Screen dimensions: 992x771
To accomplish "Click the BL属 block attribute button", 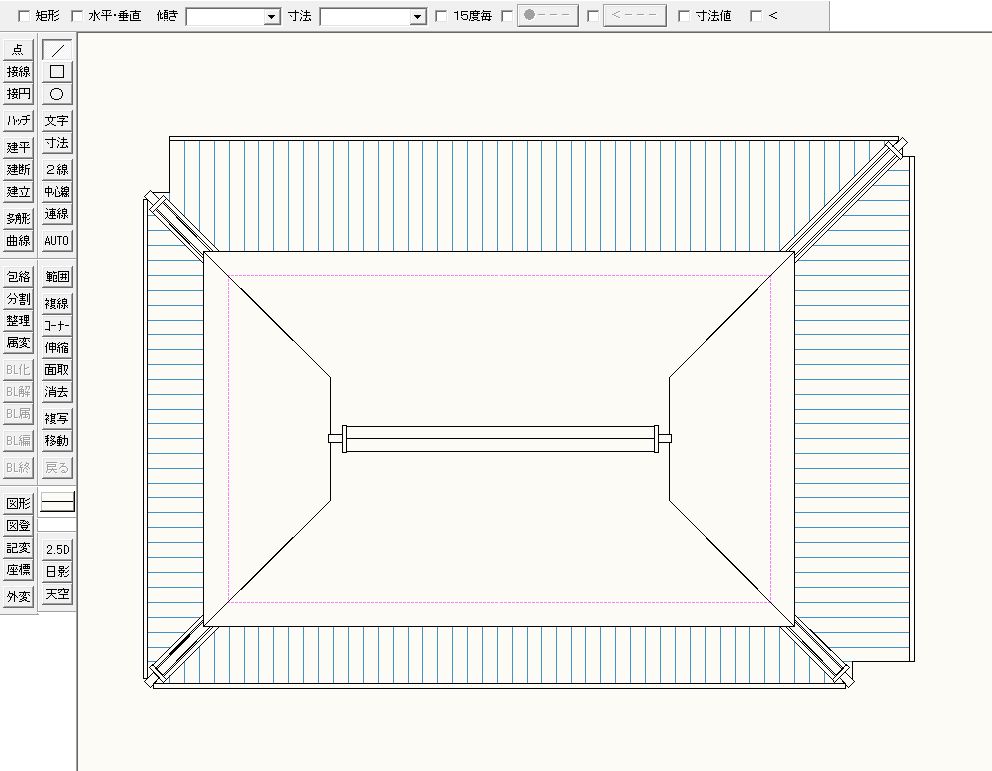I will click(x=18, y=414).
